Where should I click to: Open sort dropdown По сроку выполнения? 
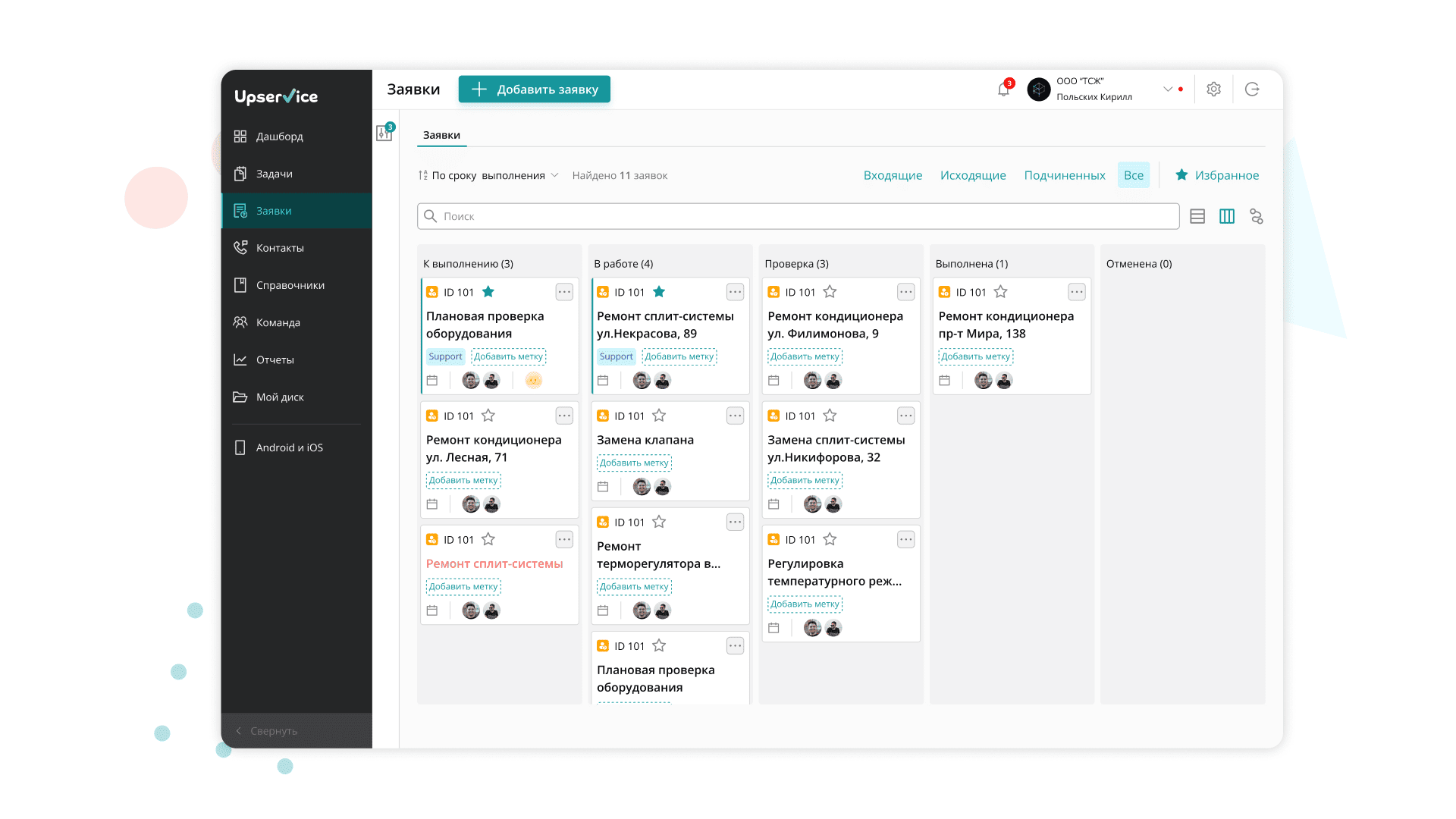click(x=488, y=175)
